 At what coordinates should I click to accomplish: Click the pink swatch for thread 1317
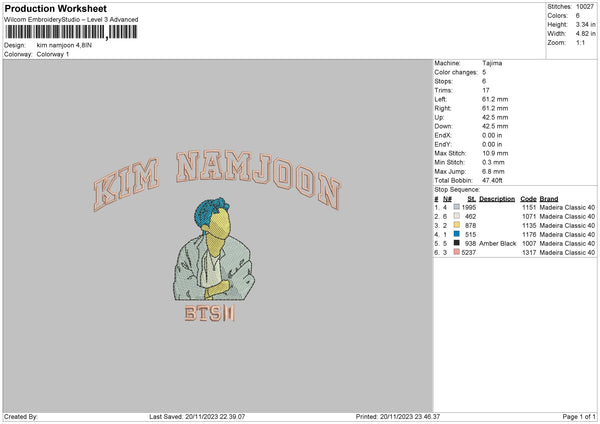(x=457, y=252)
